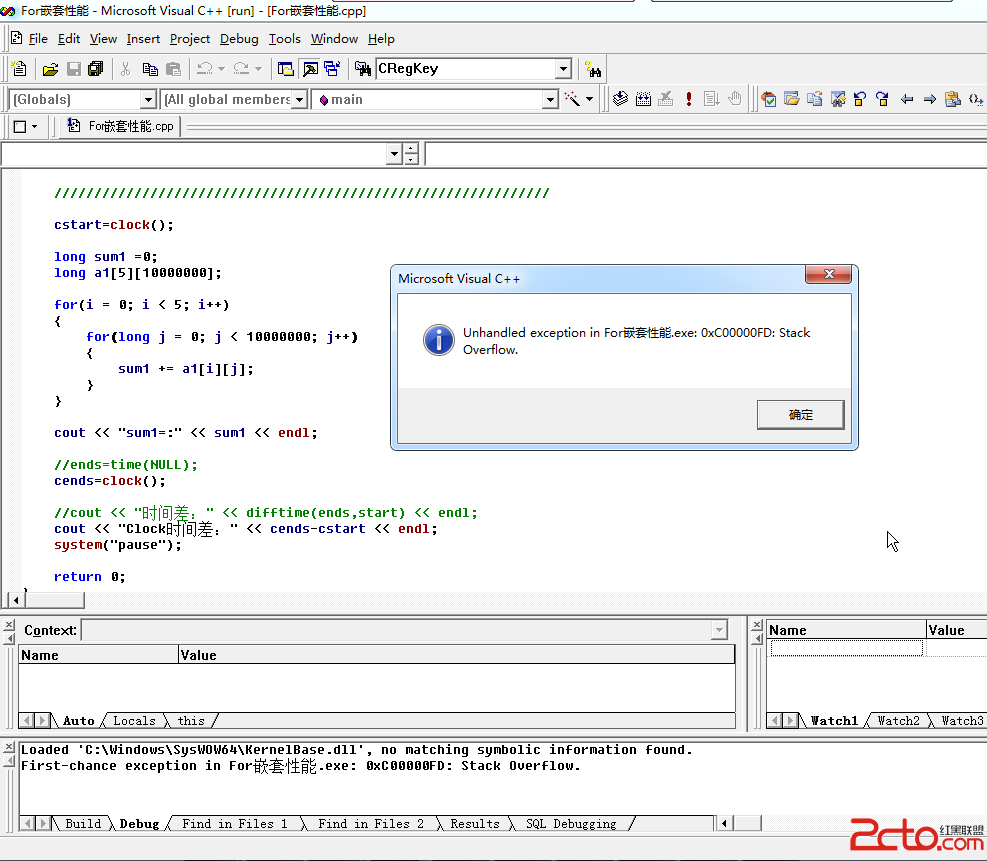Click the 确定 button in error dialog

coord(800,415)
